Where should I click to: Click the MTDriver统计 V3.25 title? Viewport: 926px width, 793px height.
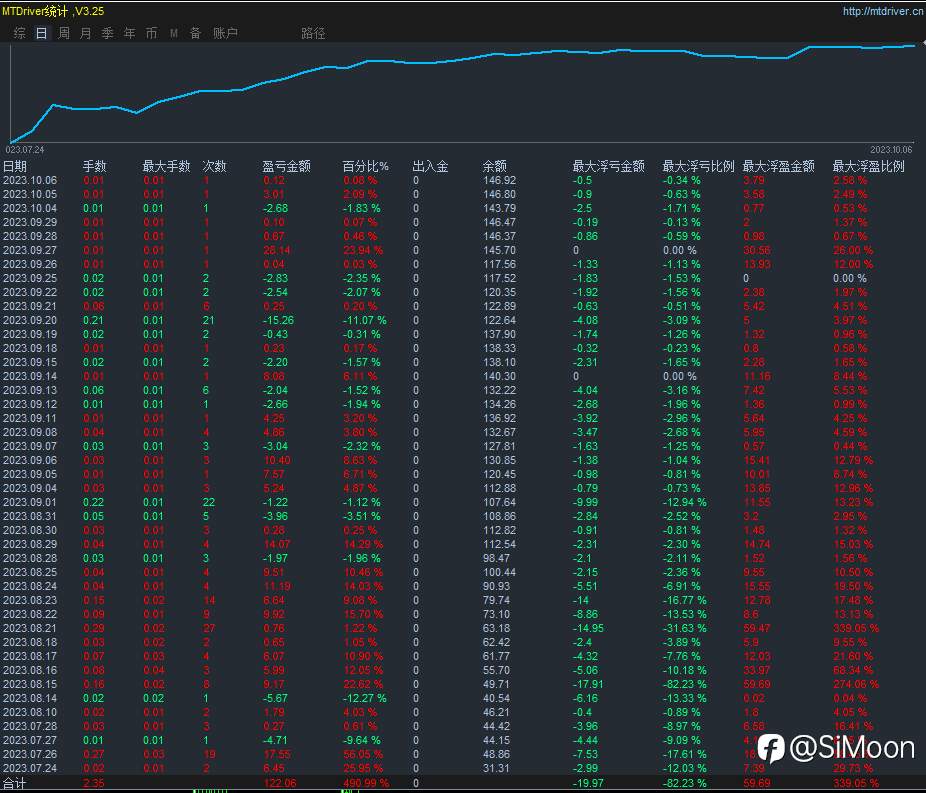tap(53, 11)
